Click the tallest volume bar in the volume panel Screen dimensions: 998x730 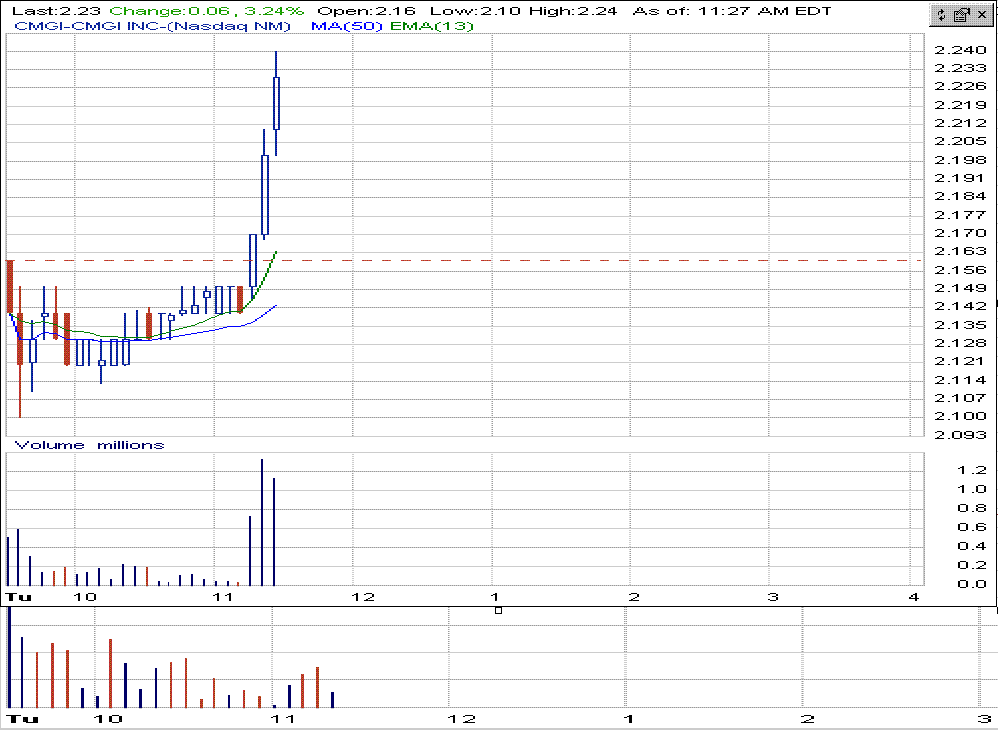(262, 522)
